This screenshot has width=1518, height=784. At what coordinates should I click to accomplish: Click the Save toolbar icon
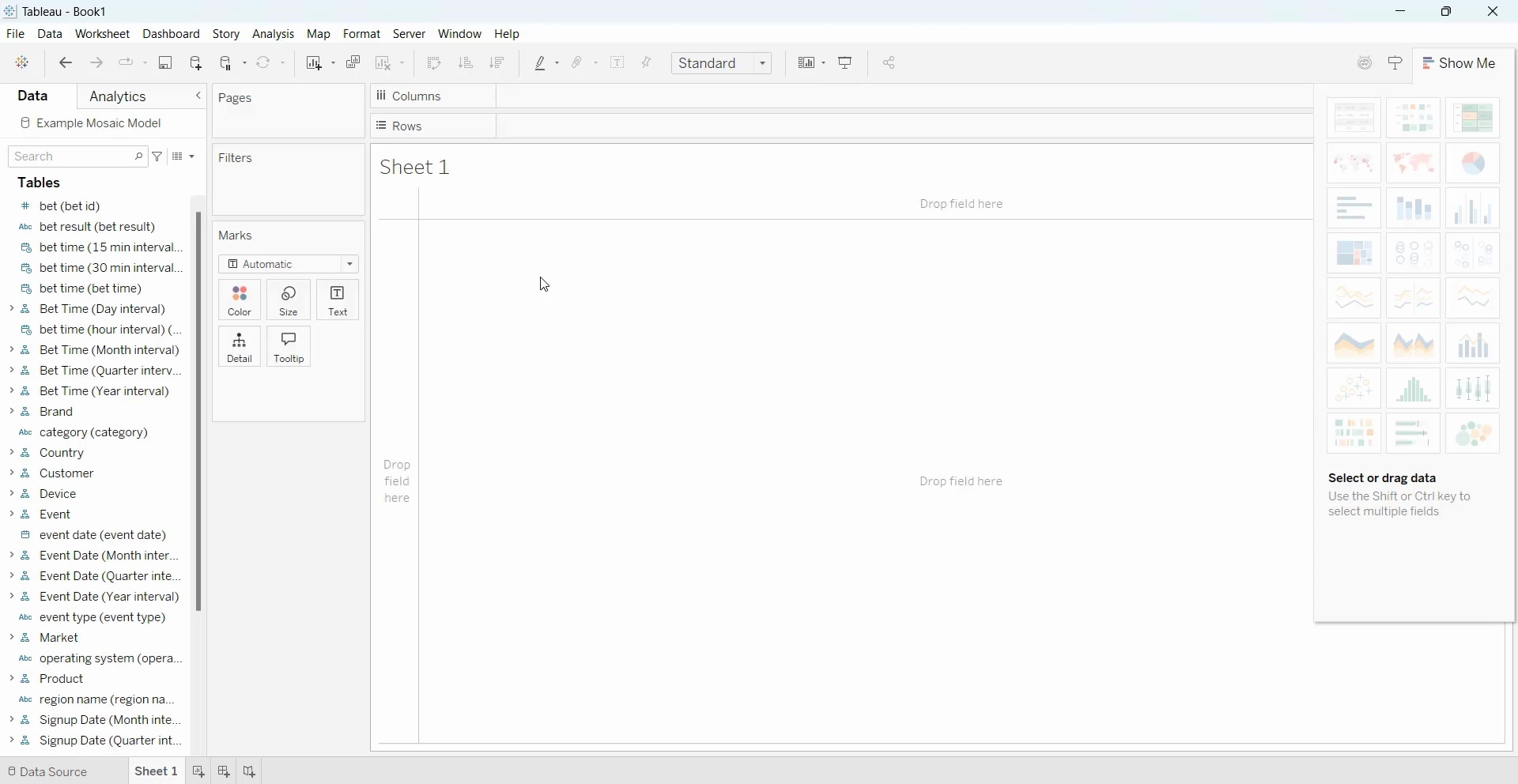click(165, 63)
